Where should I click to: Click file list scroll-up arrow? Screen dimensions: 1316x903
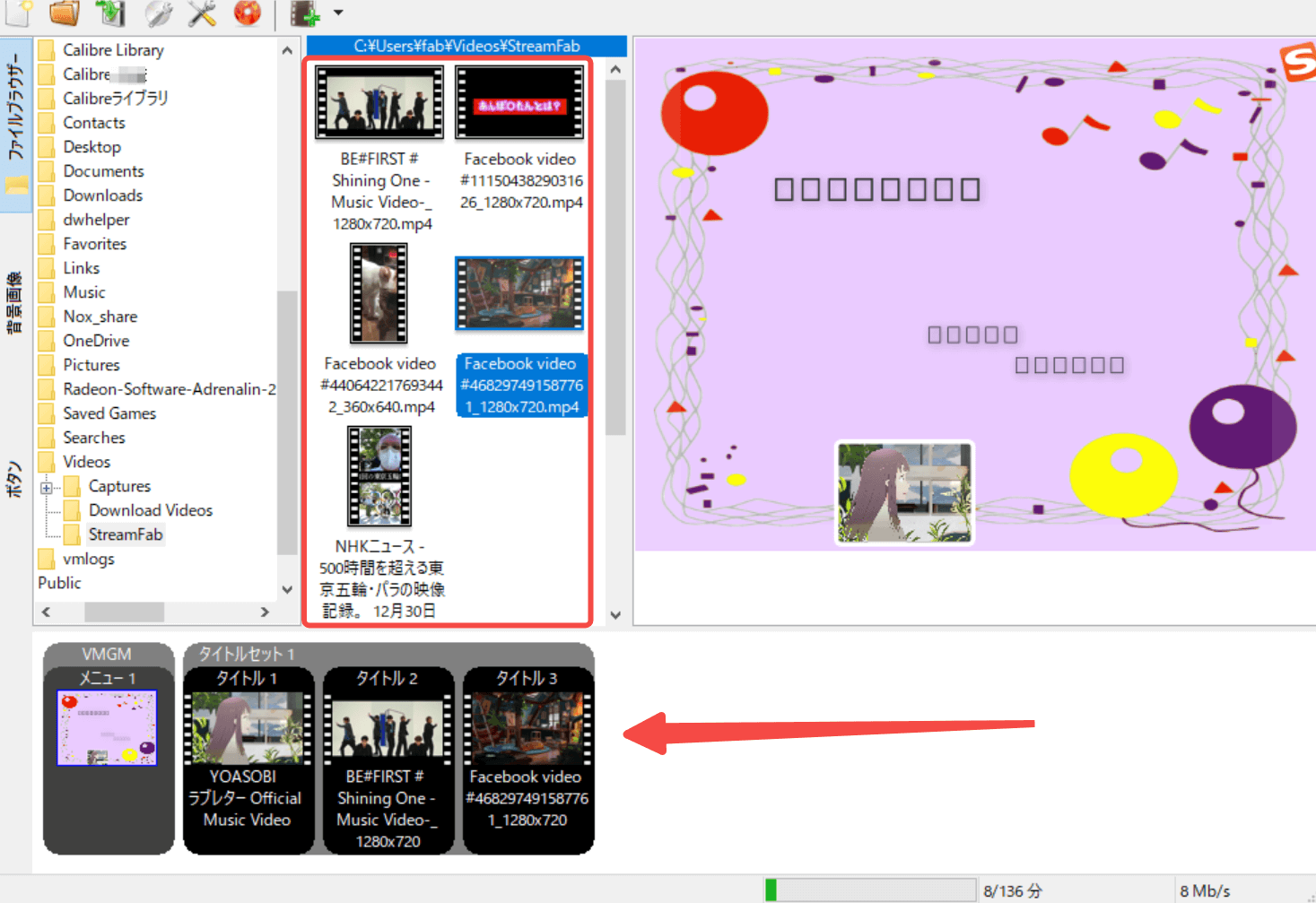pyautogui.click(x=615, y=69)
